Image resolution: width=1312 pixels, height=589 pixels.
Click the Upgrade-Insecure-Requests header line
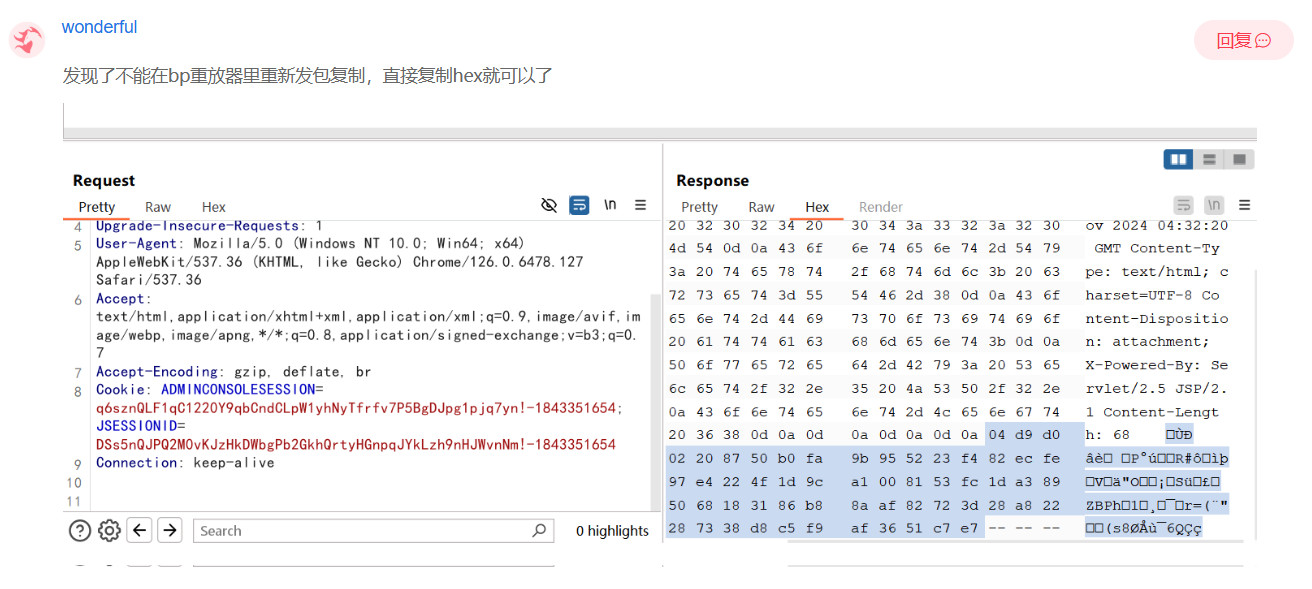point(209,226)
